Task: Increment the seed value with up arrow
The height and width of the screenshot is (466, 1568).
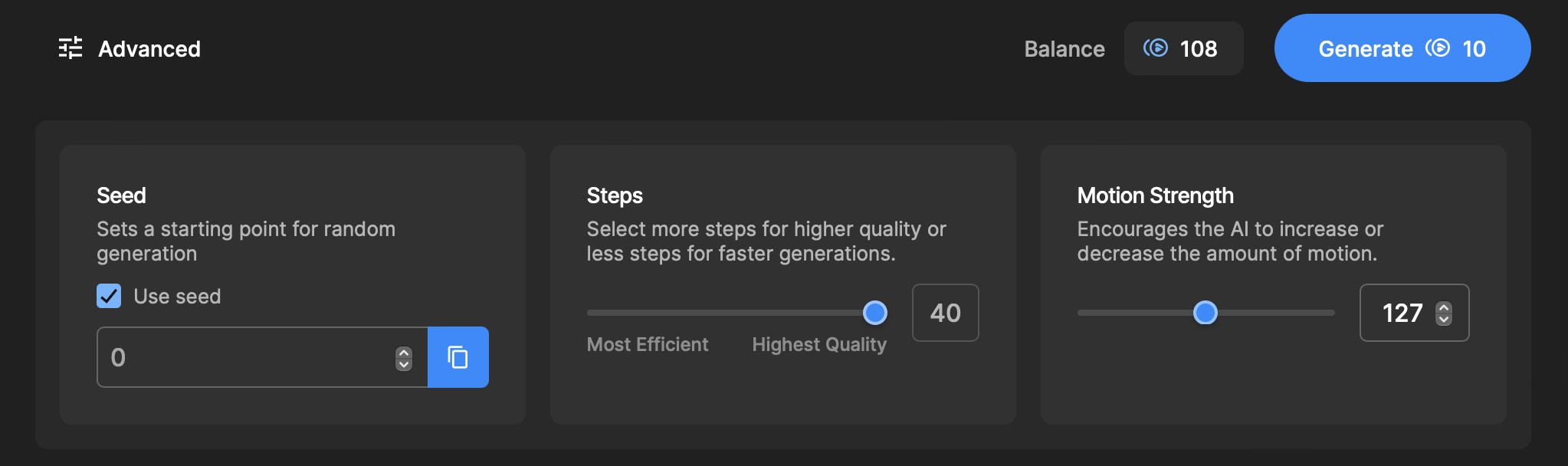Action: pyautogui.click(x=404, y=352)
